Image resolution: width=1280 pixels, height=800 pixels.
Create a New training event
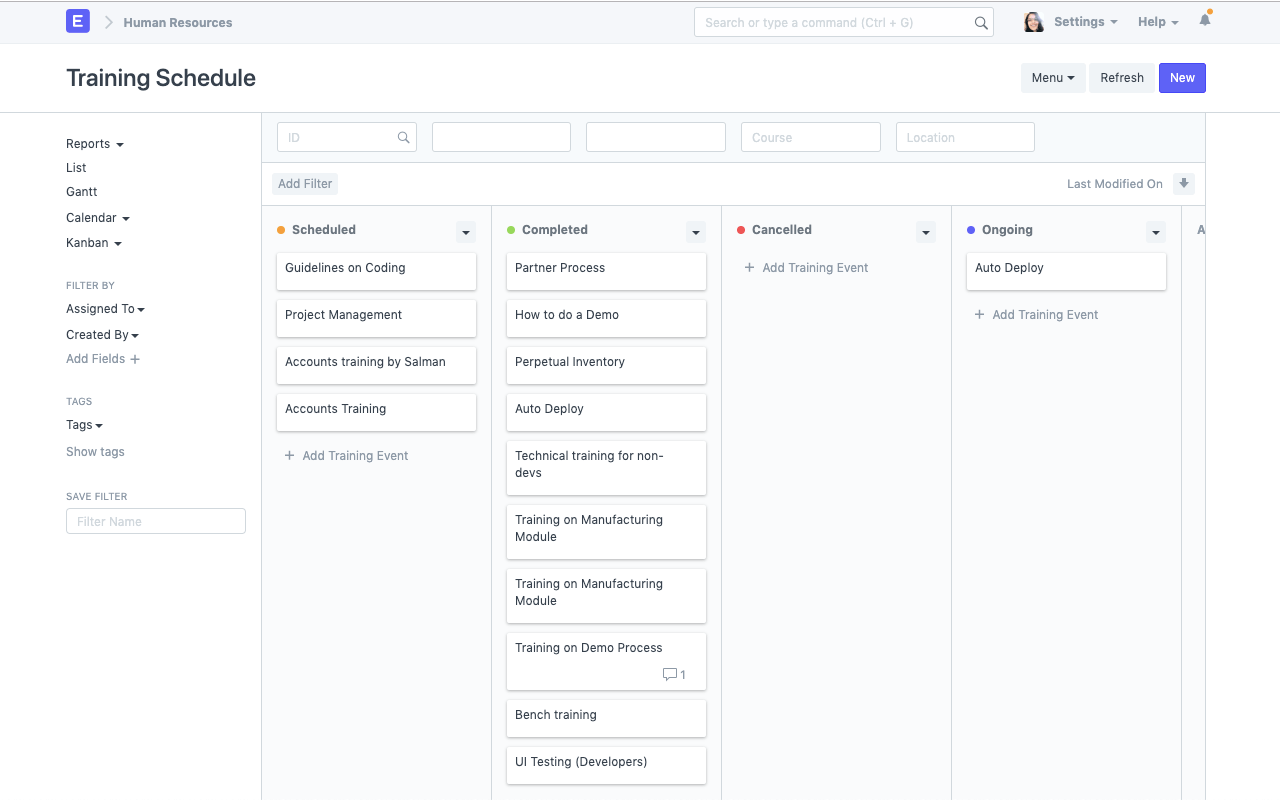click(x=1182, y=78)
